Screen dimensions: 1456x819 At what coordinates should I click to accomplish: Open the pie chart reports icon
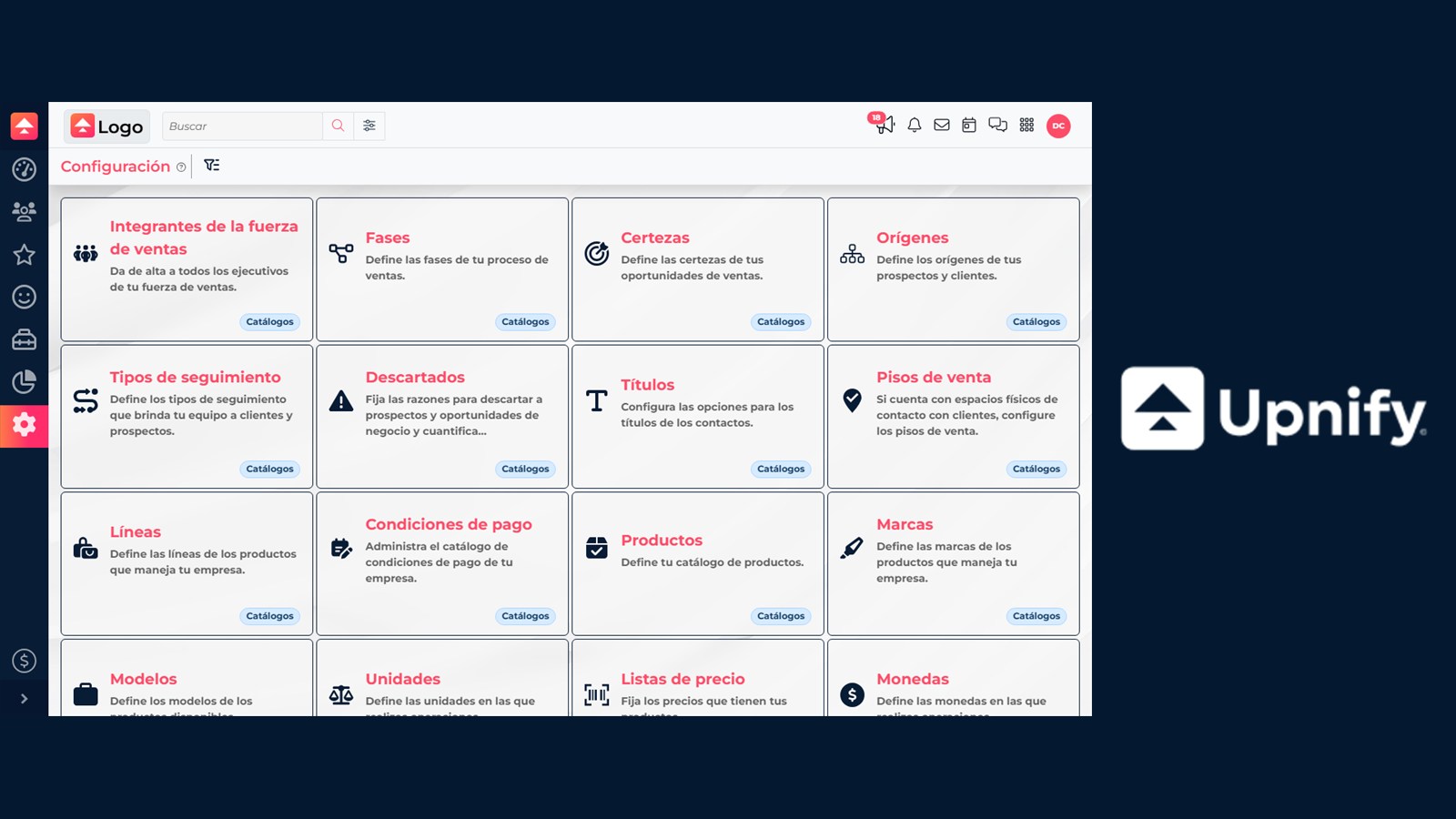(x=24, y=381)
